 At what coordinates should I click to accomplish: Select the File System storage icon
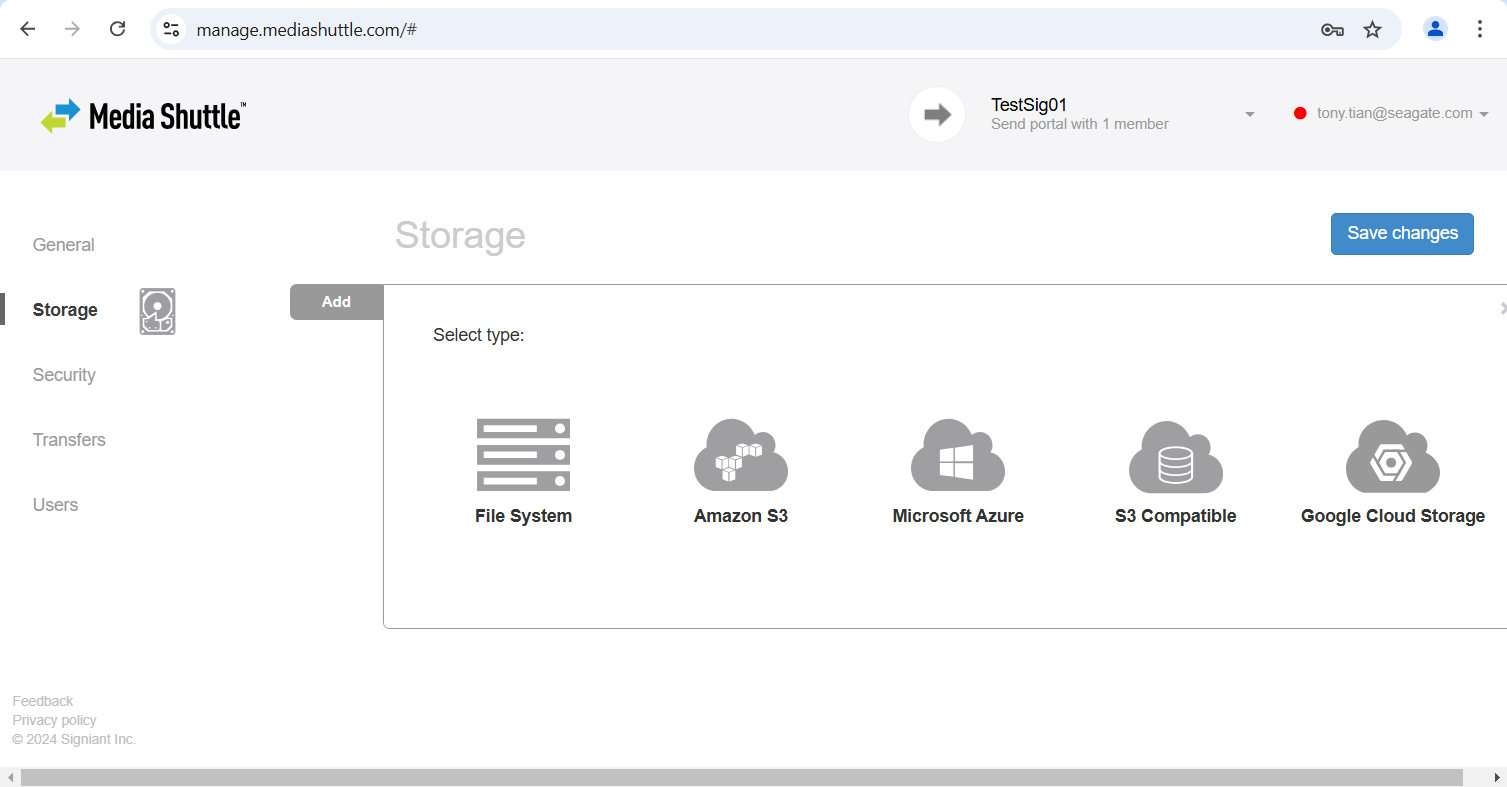(x=523, y=455)
